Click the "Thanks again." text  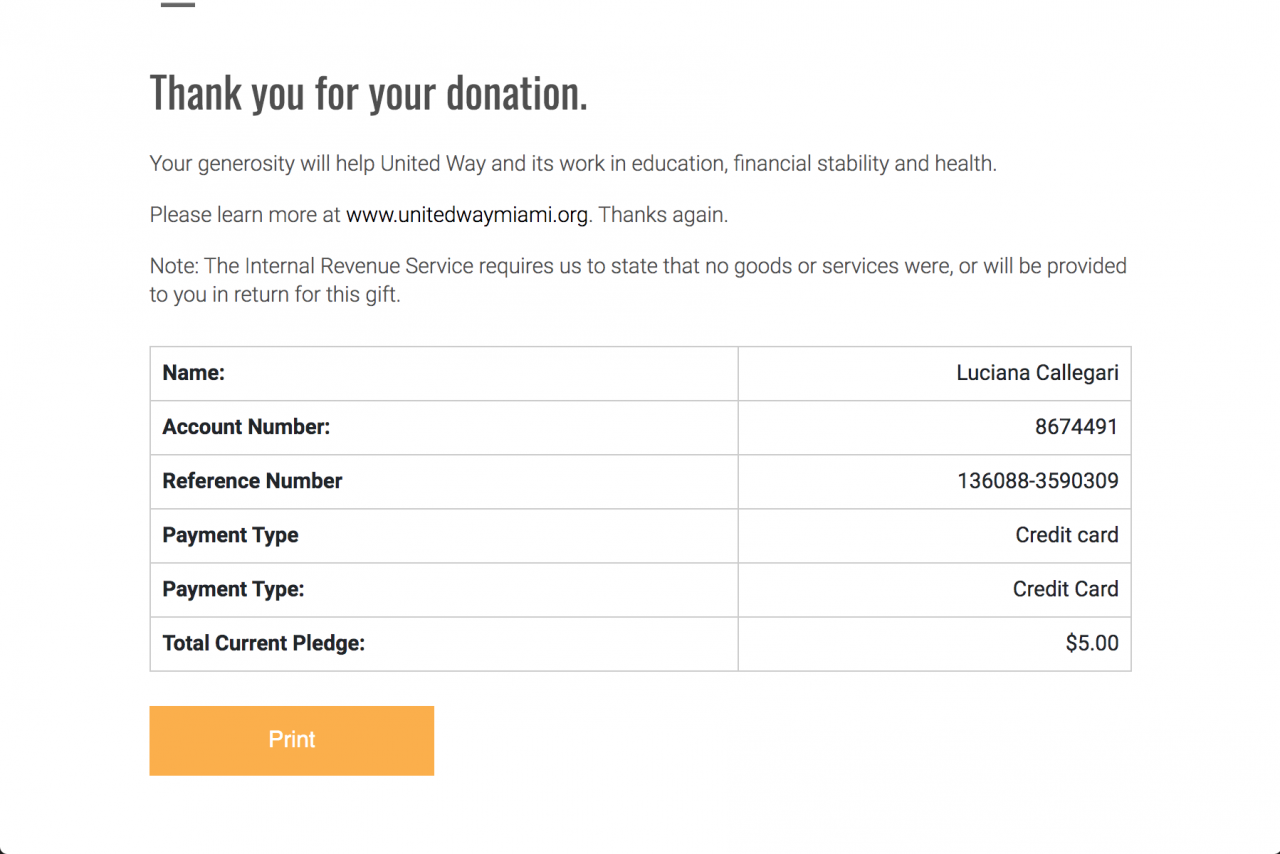click(663, 215)
